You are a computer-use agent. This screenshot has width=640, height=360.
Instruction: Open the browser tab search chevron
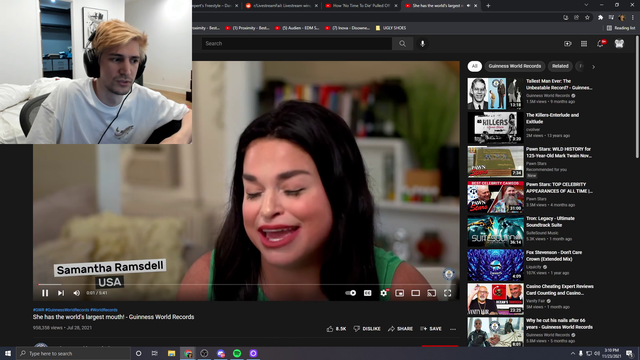pos(586,5)
